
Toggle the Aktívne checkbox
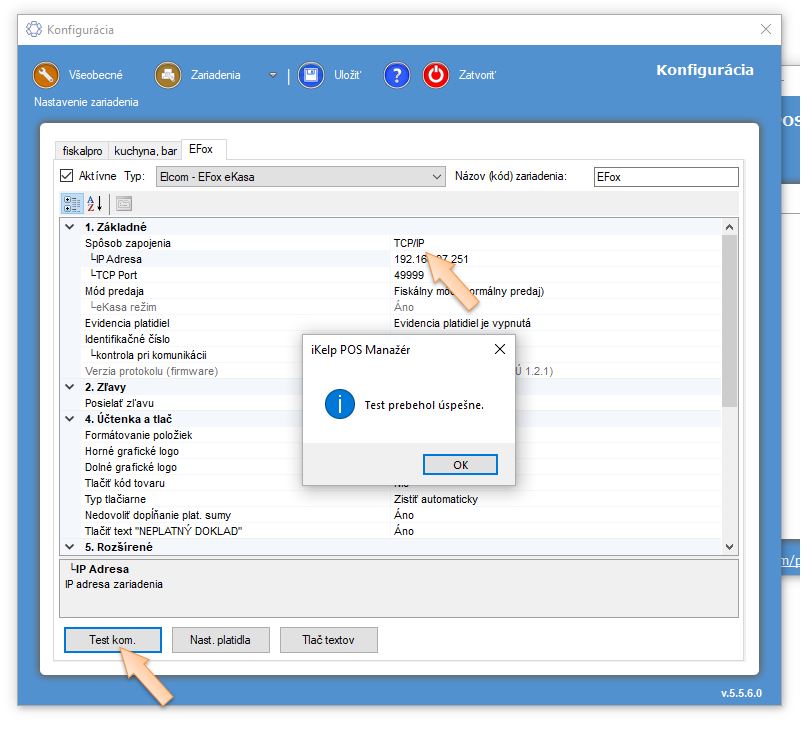tap(67, 176)
